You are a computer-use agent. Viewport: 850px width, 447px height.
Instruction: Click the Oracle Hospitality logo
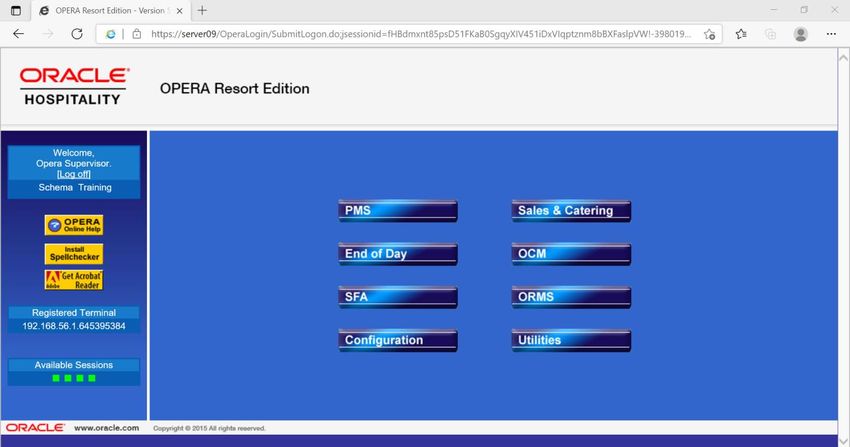74,86
